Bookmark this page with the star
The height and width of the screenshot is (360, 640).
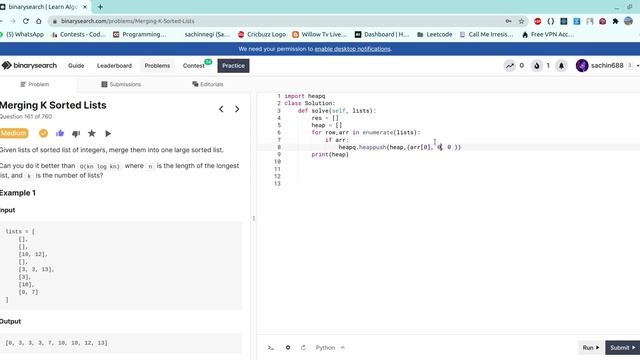click(521, 21)
